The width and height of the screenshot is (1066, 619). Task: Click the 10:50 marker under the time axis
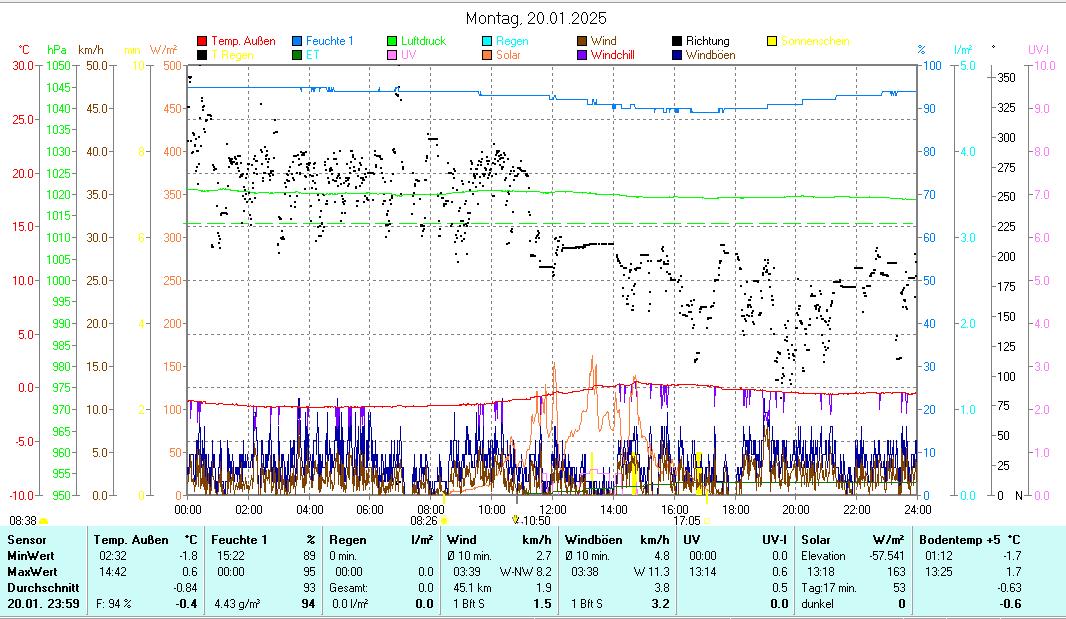coord(532,520)
